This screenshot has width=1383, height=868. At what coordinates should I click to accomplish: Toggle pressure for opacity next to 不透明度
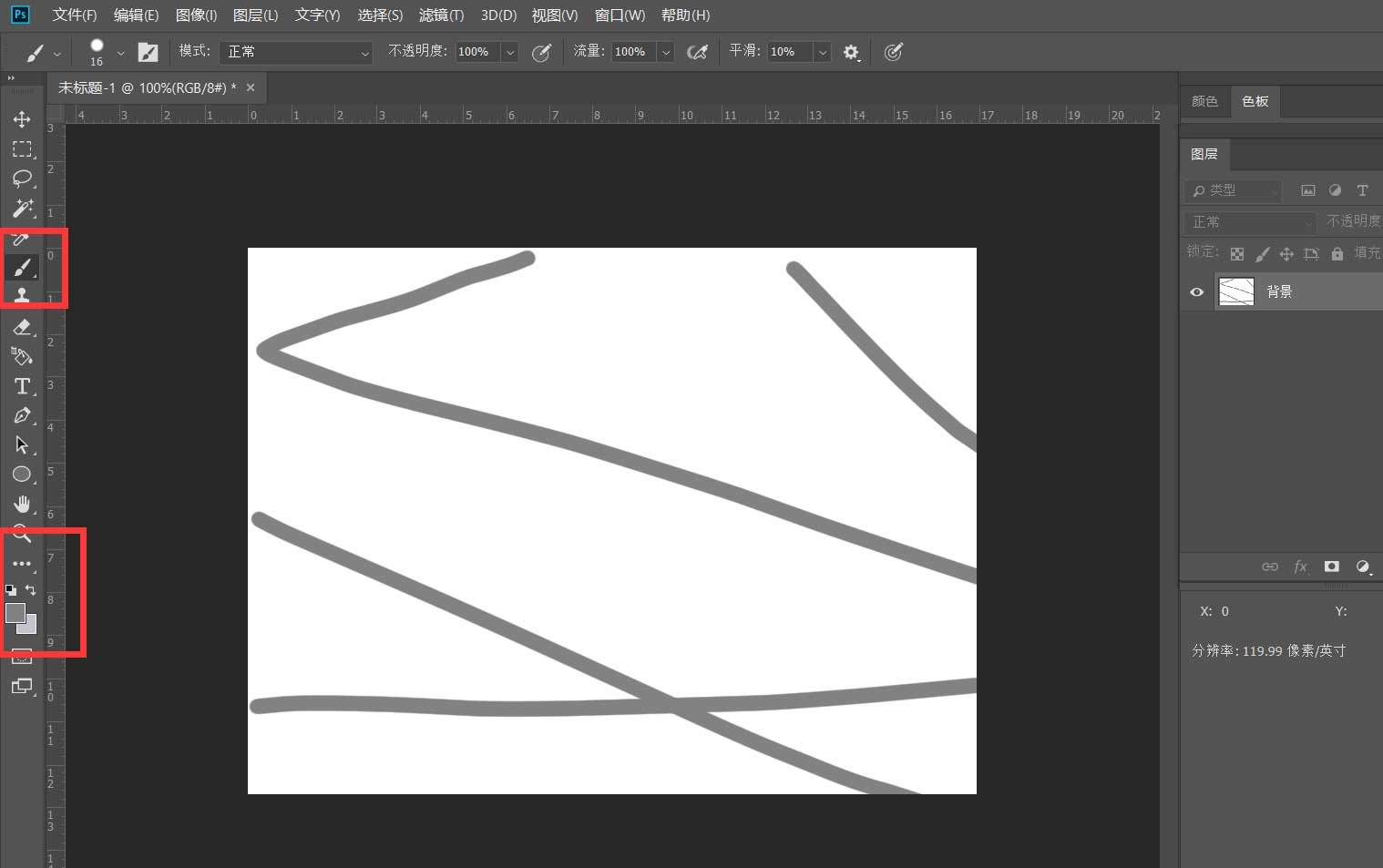pyautogui.click(x=541, y=52)
